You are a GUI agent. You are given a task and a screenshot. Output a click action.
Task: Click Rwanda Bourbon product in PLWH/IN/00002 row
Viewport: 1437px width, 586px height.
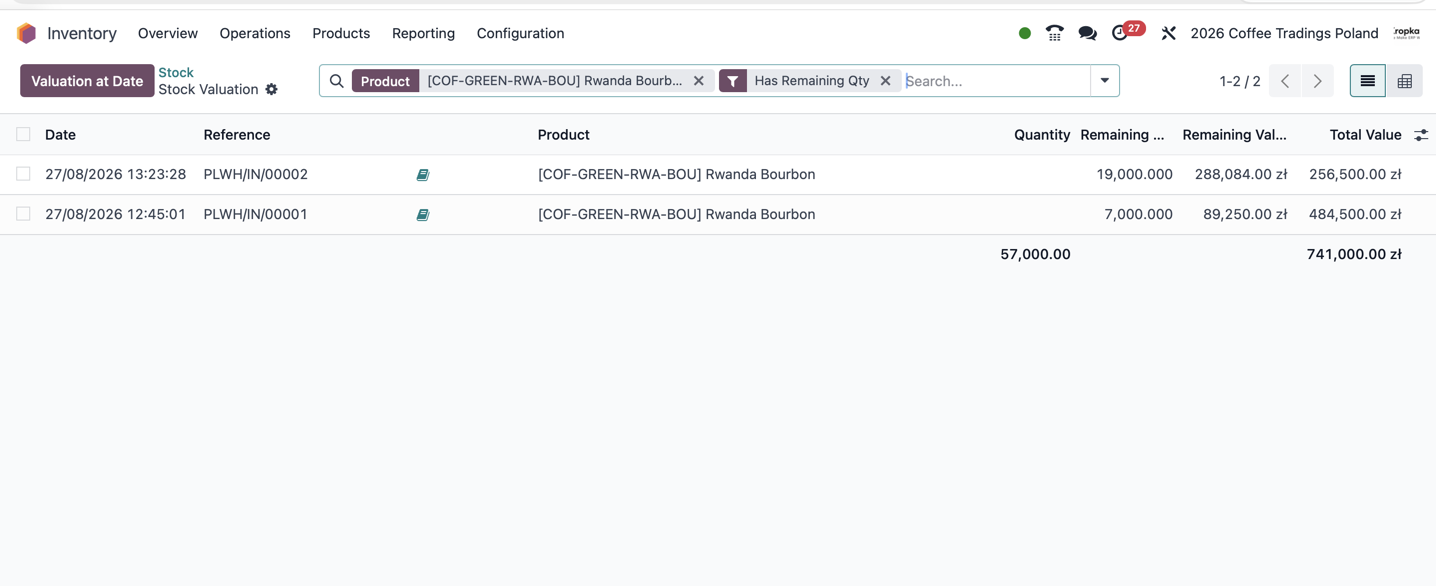click(x=677, y=174)
